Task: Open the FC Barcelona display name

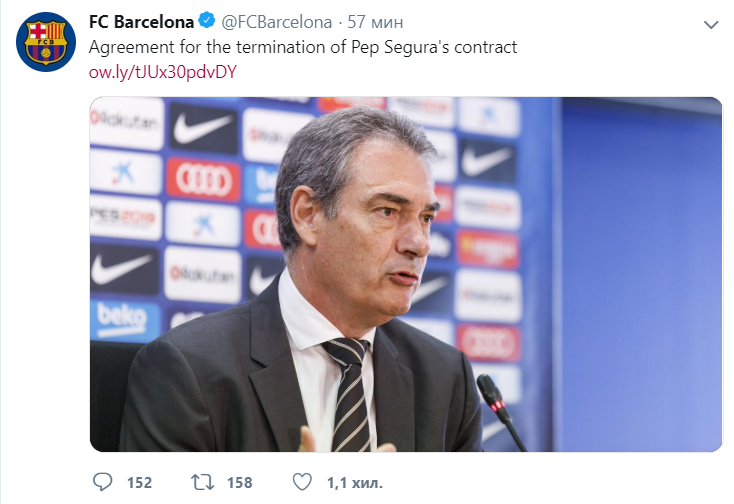Action: pyautogui.click(x=141, y=22)
